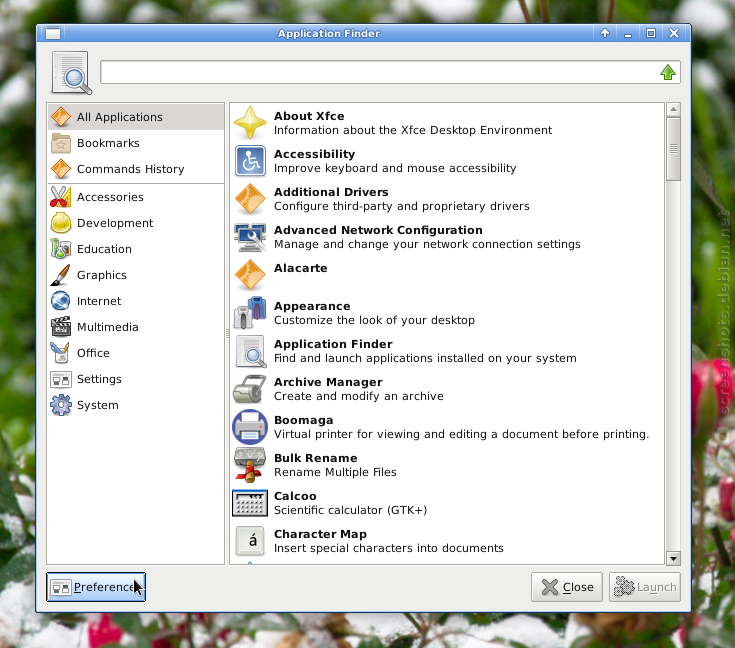Click the Additional Drivers icon
The image size is (735, 648).
(250, 199)
